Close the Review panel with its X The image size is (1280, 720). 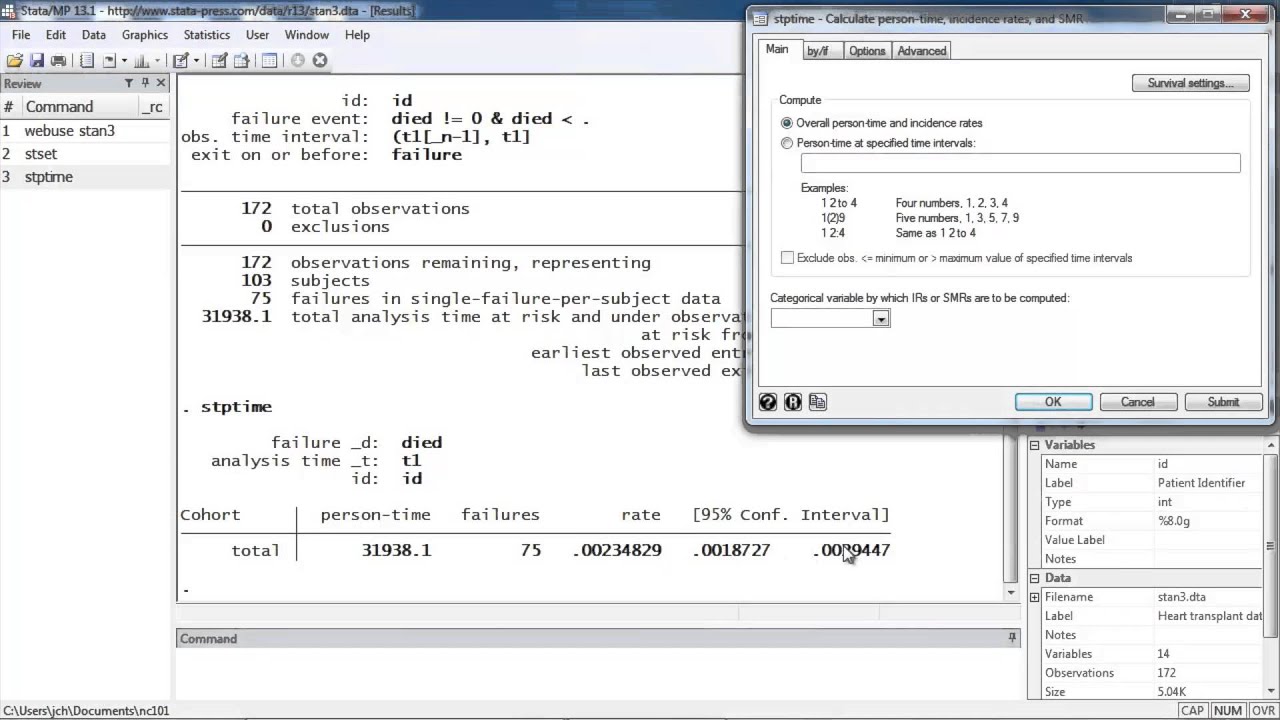tap(161, 83)
